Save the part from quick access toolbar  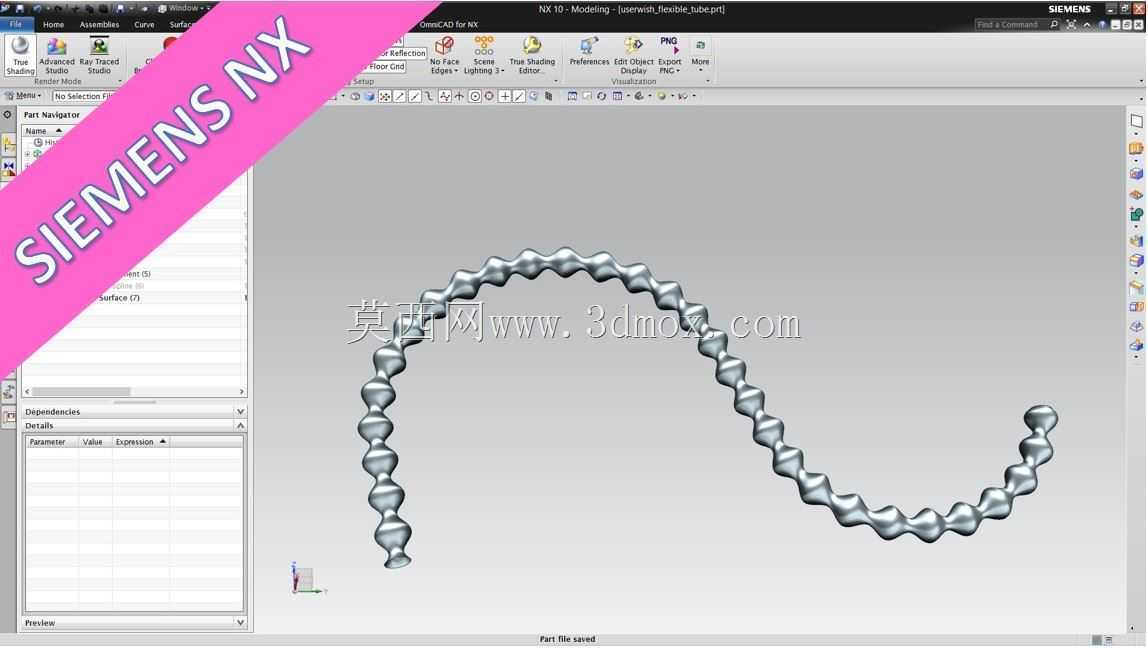click(20, 8)
